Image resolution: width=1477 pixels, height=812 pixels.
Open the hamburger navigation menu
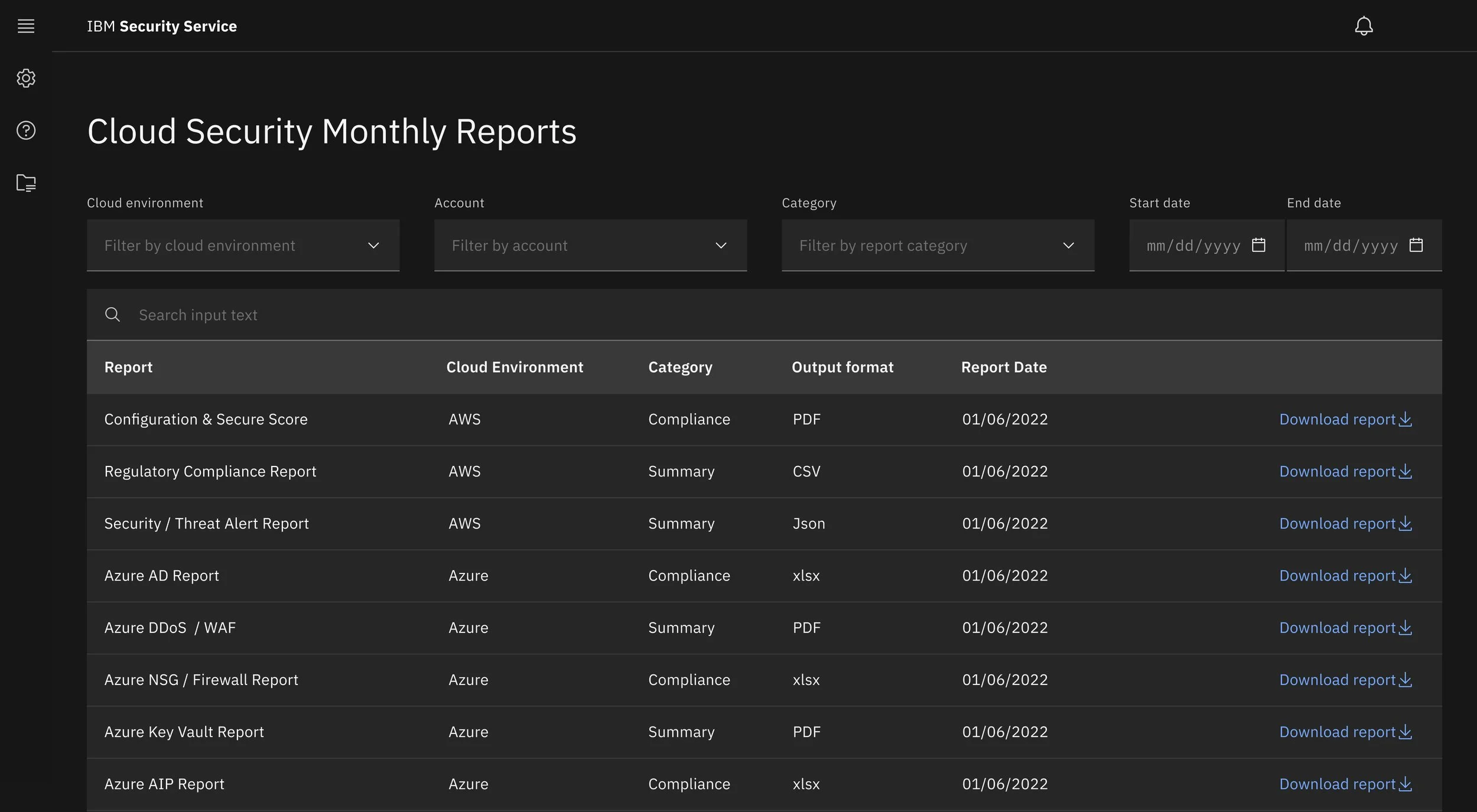tap(26, 26)
